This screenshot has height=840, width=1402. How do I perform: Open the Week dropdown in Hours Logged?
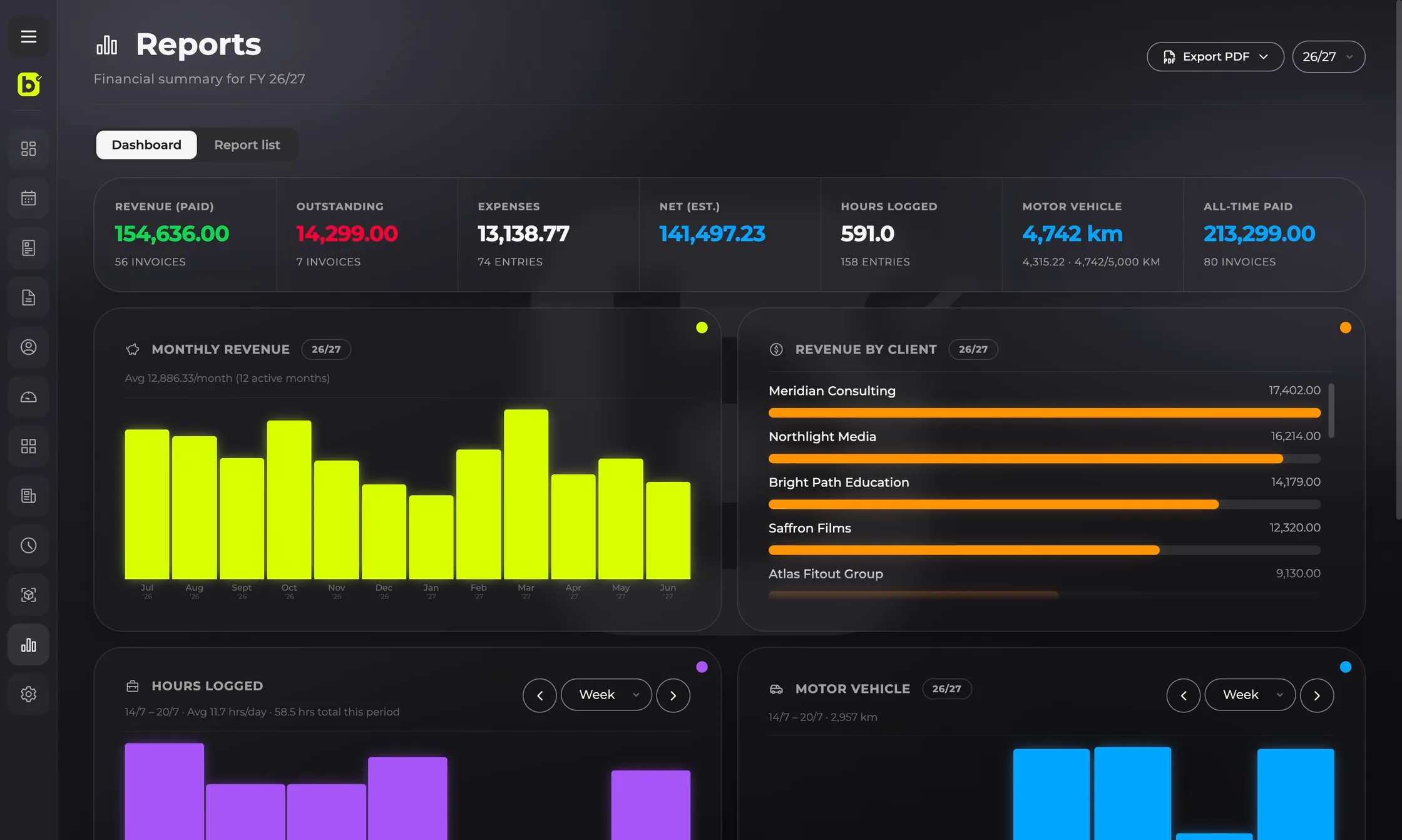tap(606, 695)
